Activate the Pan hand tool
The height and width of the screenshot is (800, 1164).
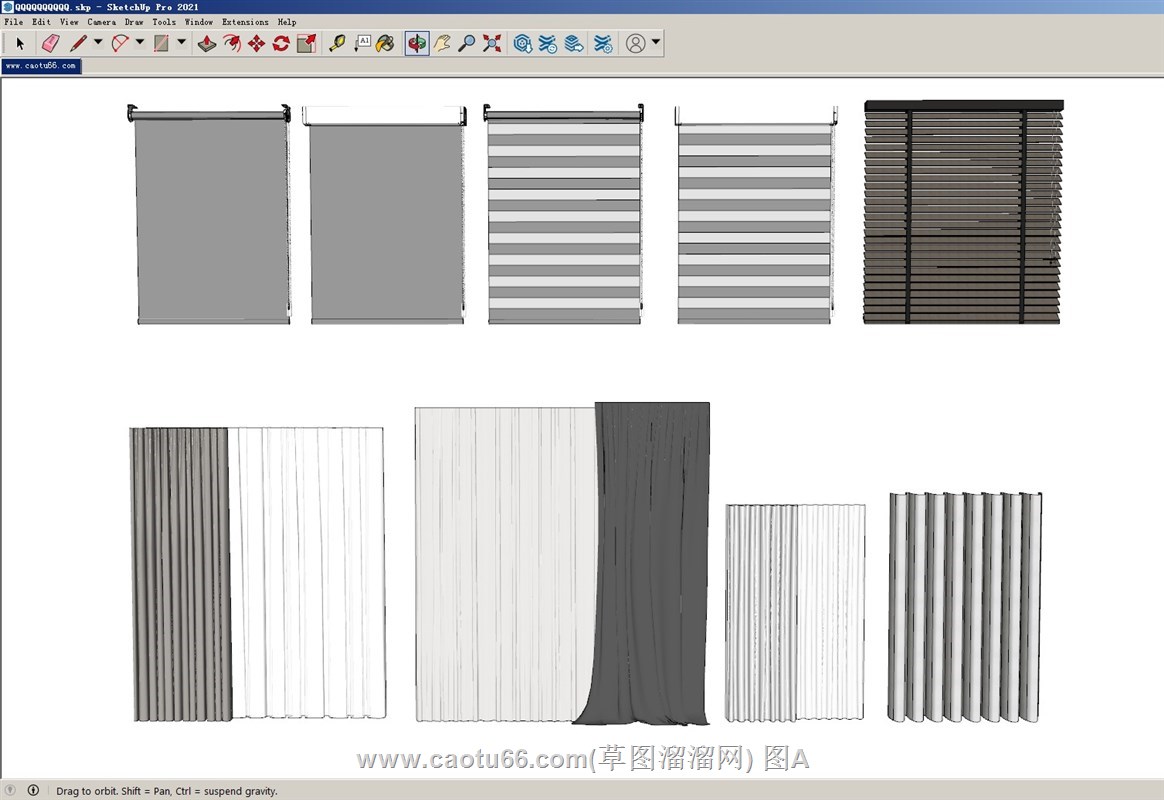[442, 43]
